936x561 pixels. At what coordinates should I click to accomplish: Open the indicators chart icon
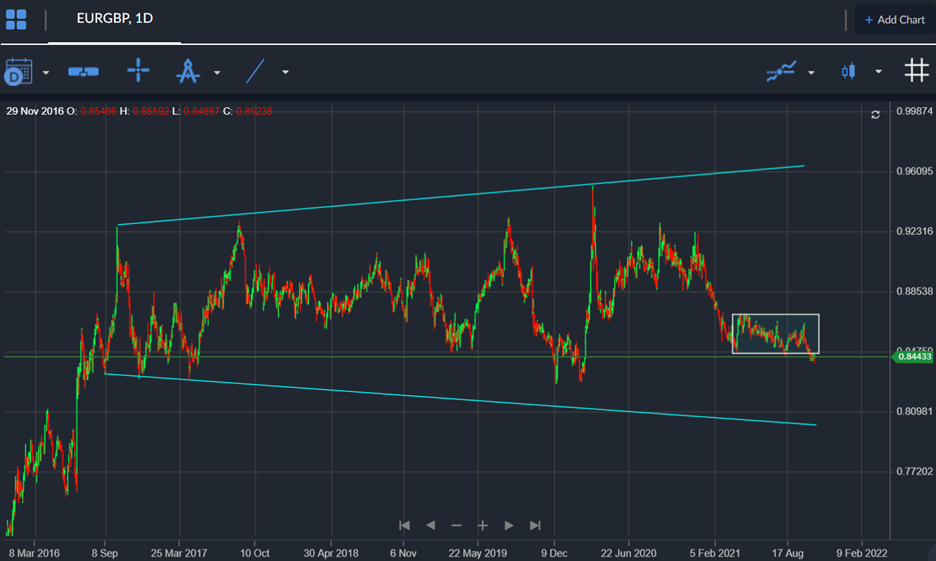pyautogui.click(x=781, y=71)
